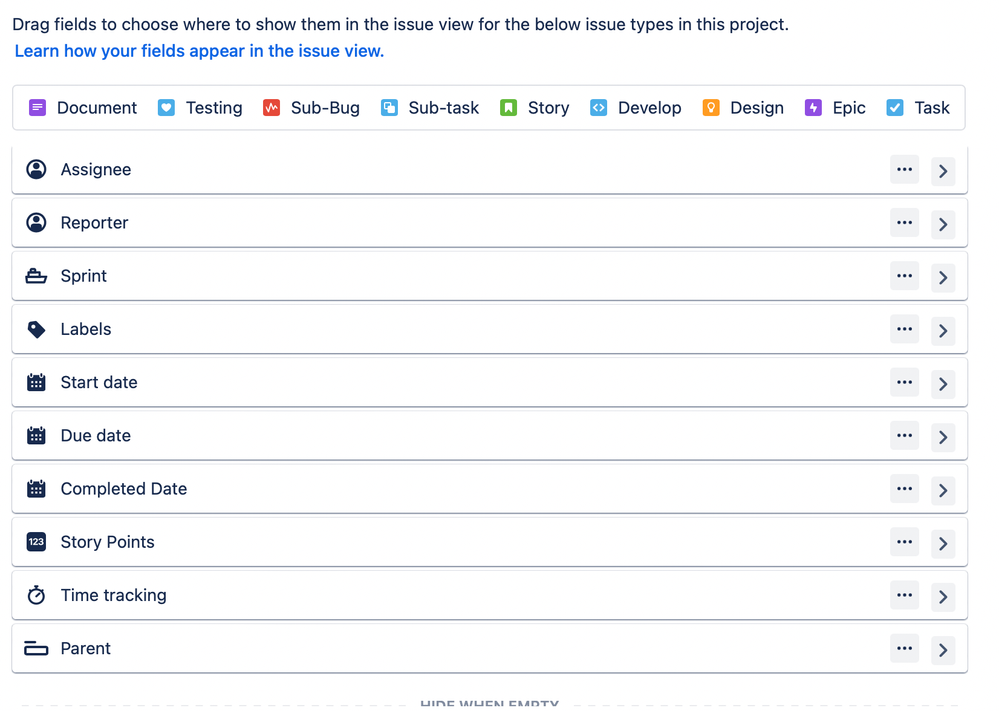Click the orange Design lightbulb icon
The height and width of the screenshot is (711, 999).
(x=711, y=108)
